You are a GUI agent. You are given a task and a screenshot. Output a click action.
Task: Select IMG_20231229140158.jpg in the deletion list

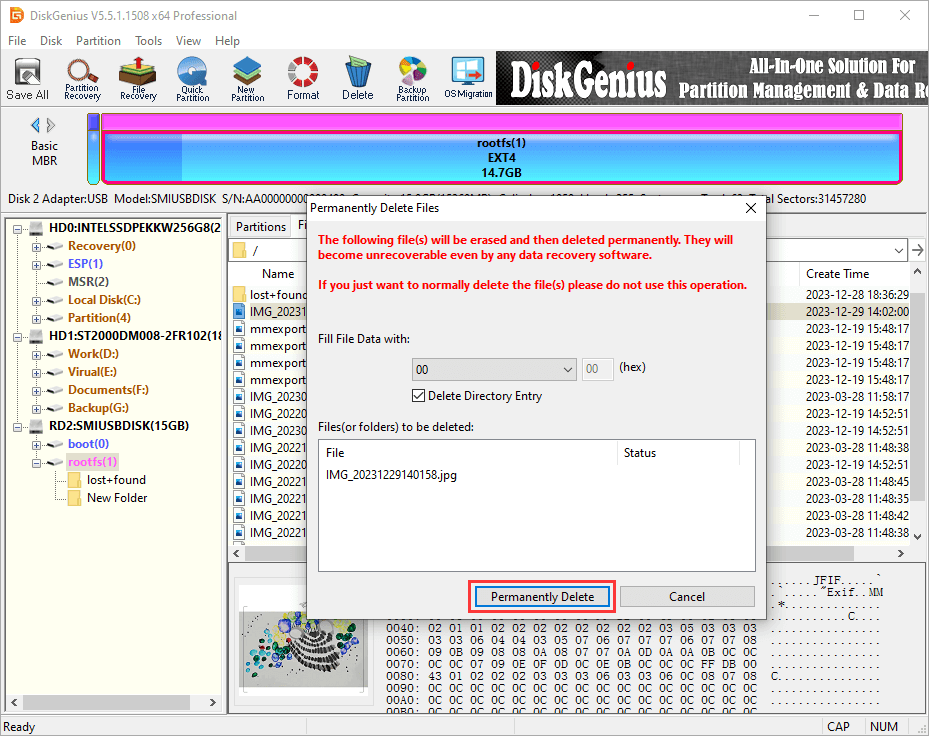391,475
